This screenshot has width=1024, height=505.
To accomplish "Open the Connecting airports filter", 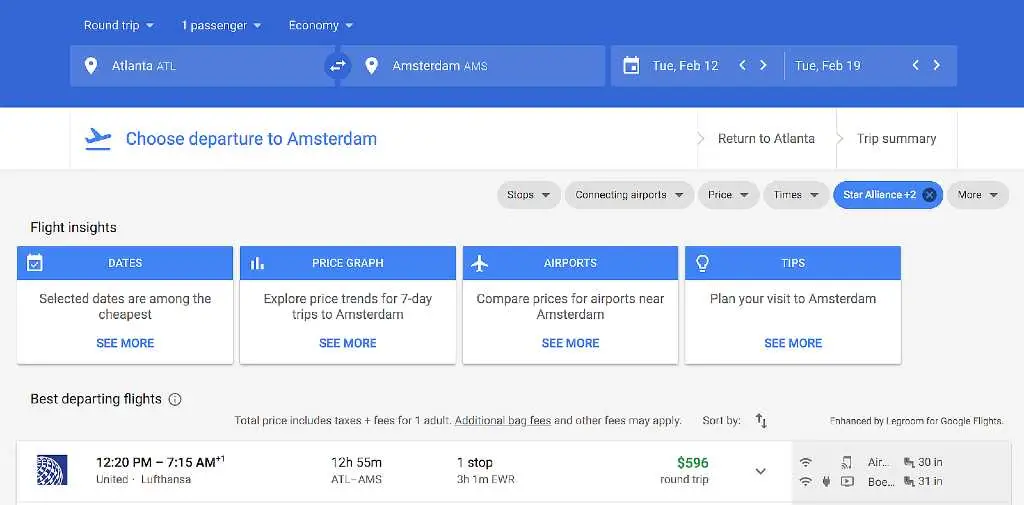I will (x=630, y=195).
